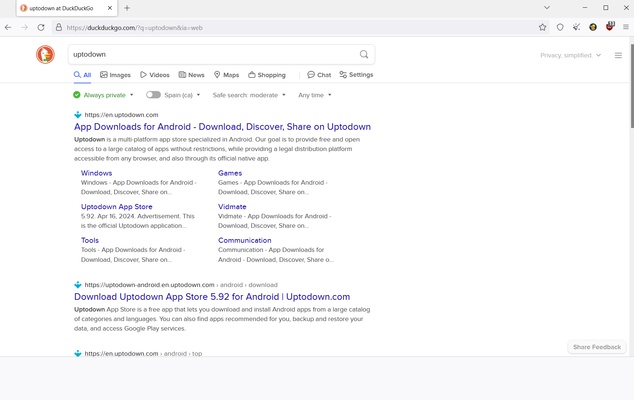Open the Tools sitelink

(x=90, y=240)
